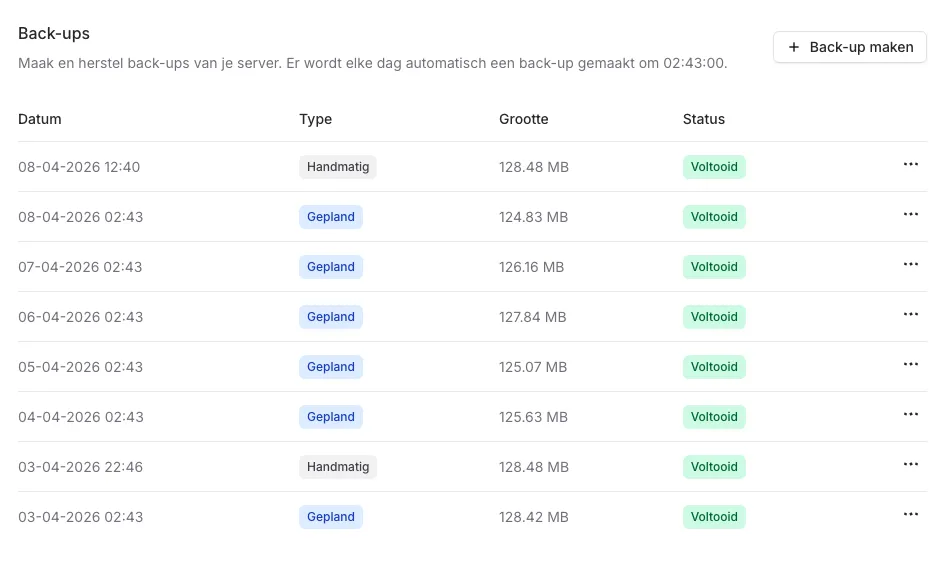The height and width of the screenshot is (562, 948).
Task: Open options menu for 08-04-2026 12:40 backup
Action: tap(910, 165)
